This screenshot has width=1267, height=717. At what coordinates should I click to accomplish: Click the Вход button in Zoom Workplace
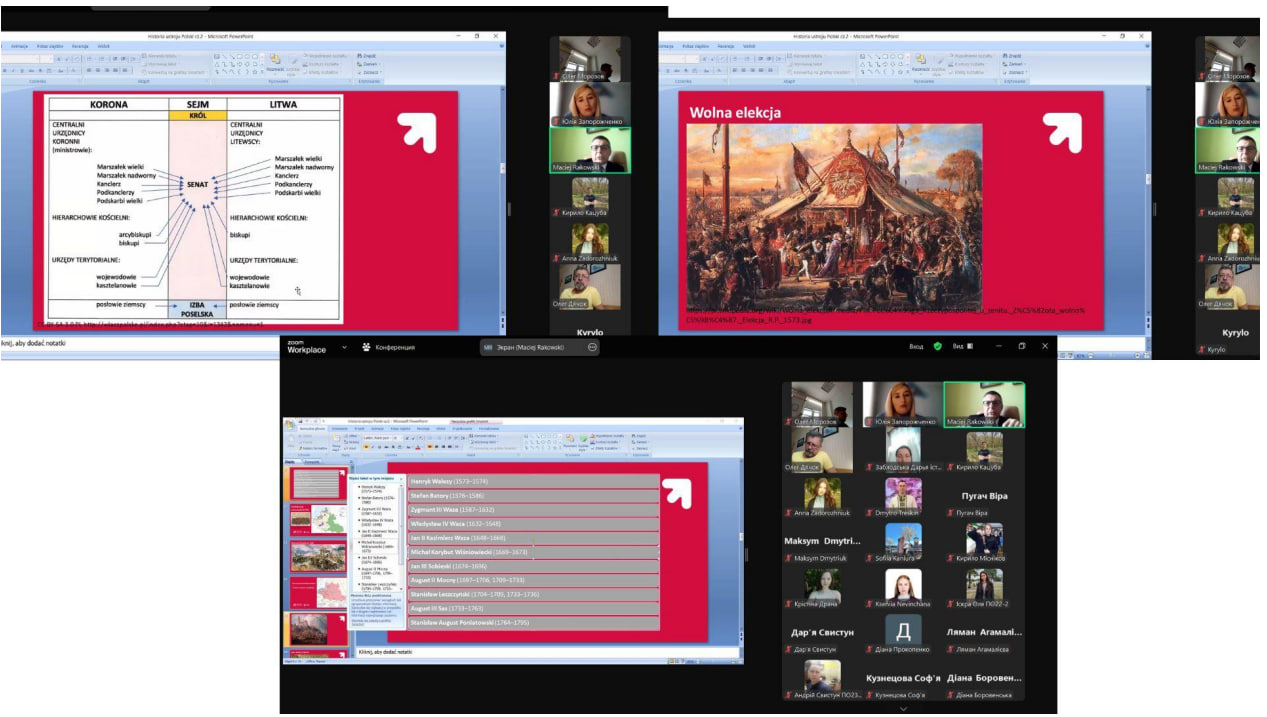(x=916, y=346)
